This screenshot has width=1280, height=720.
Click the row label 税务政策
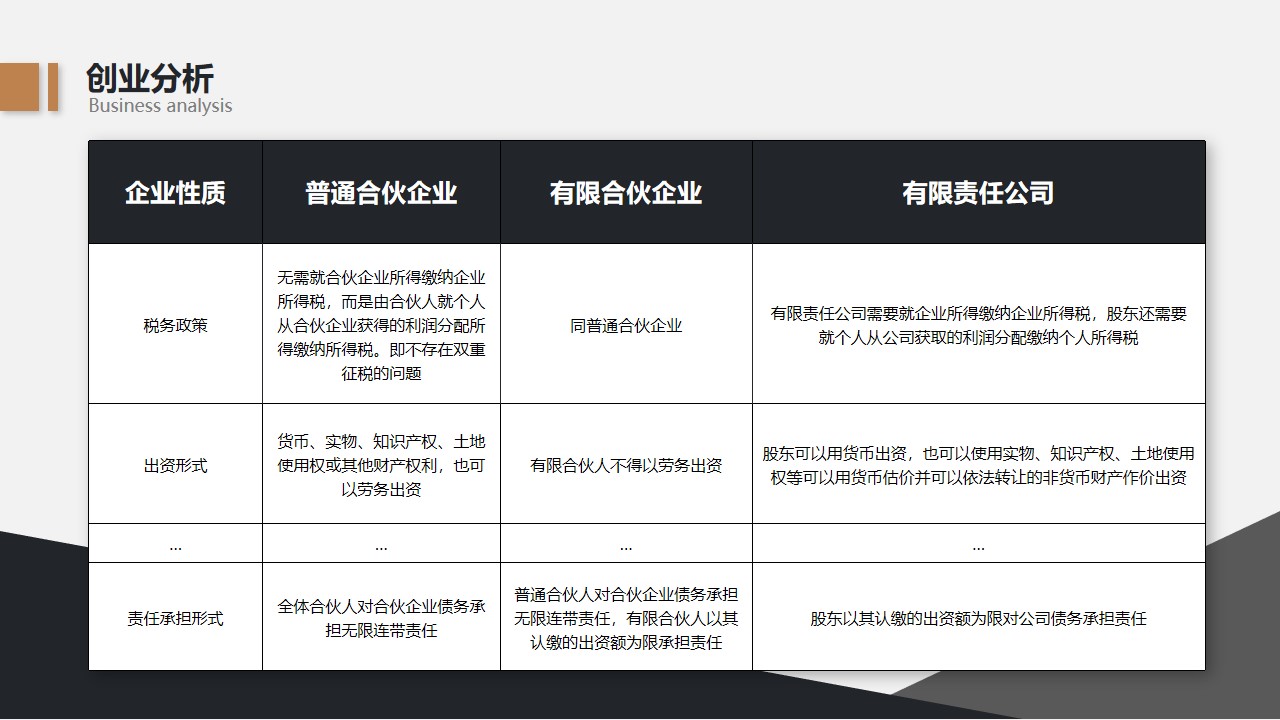point(175,325)
